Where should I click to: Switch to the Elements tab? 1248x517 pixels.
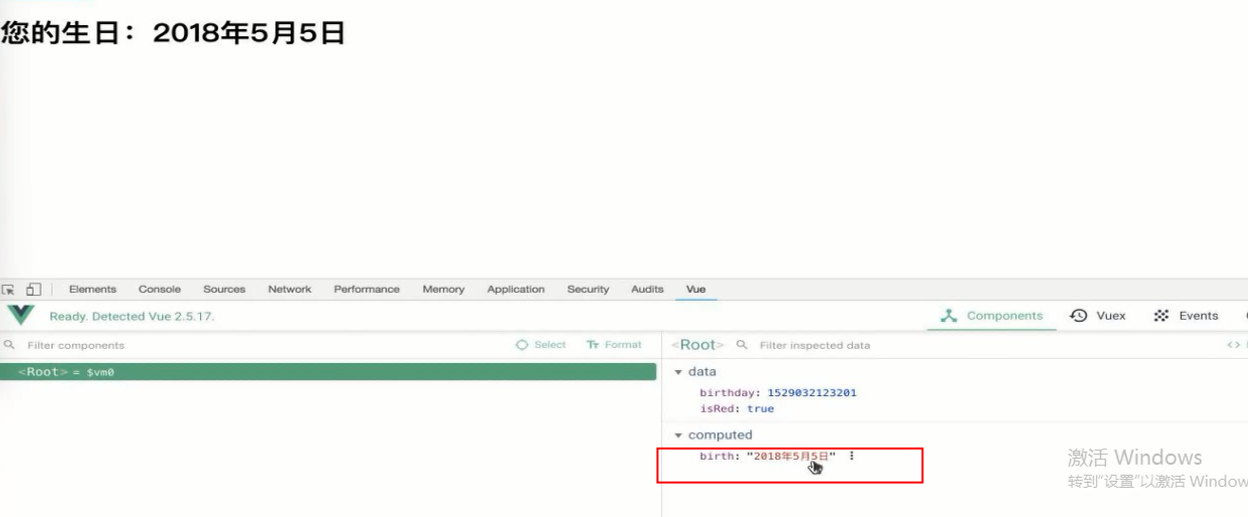(x=93, y=289)
